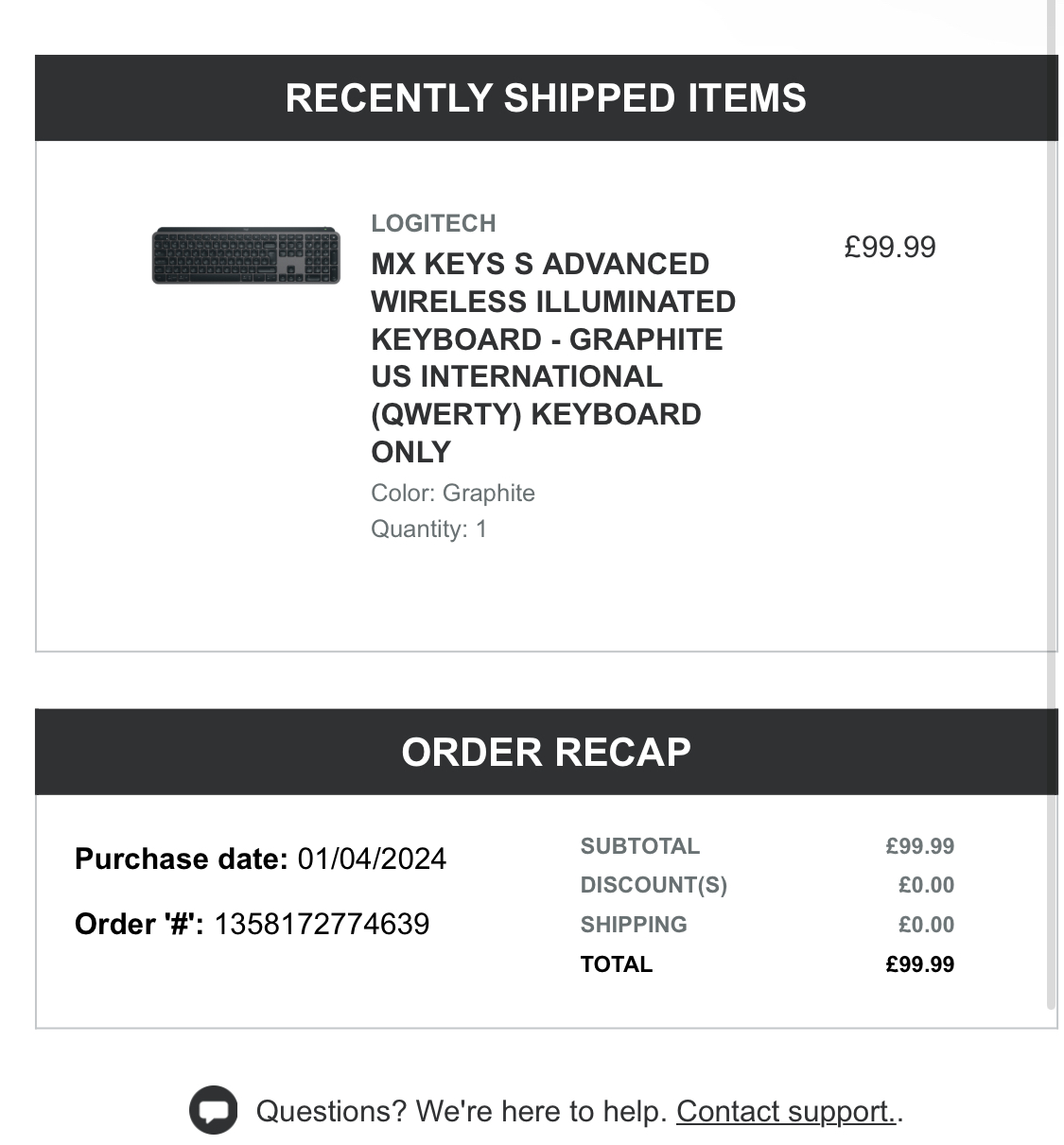Click the "Questions? We're here to help" text

tap(462, 1111)
